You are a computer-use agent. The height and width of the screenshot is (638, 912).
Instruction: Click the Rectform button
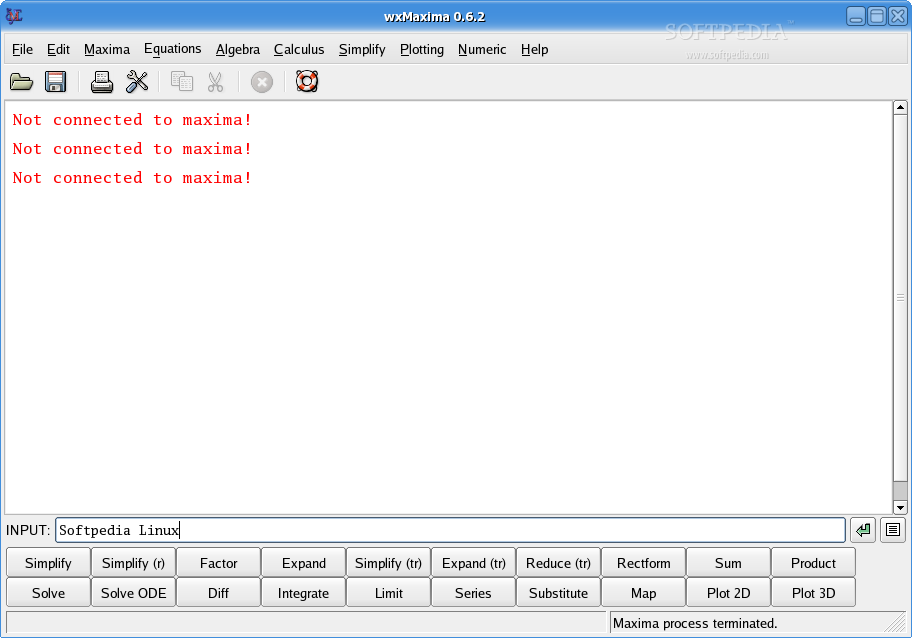click(x=643, y=563)
